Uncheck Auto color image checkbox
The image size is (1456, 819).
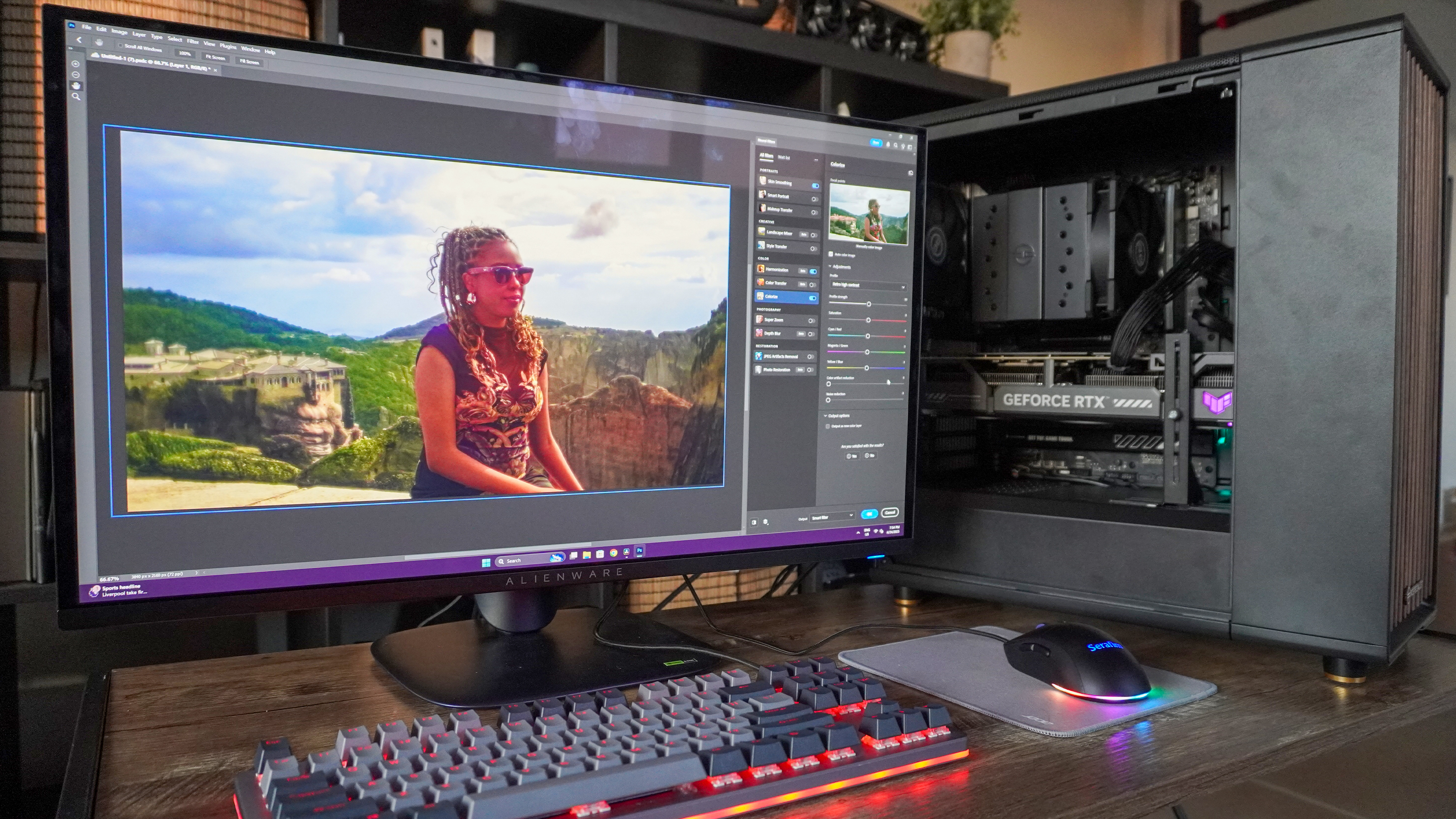tap(830, 255)
